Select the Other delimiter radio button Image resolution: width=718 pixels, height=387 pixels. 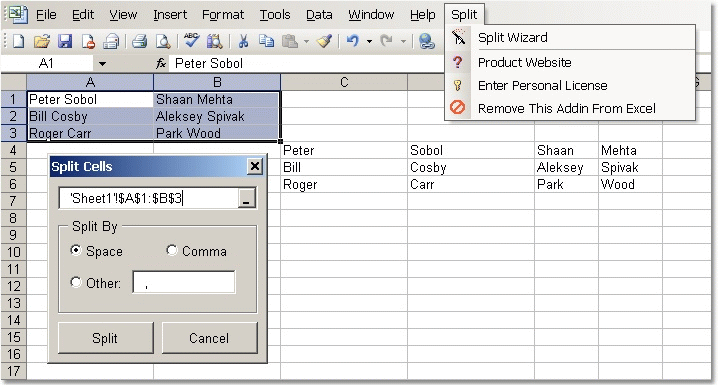(76, 282)
